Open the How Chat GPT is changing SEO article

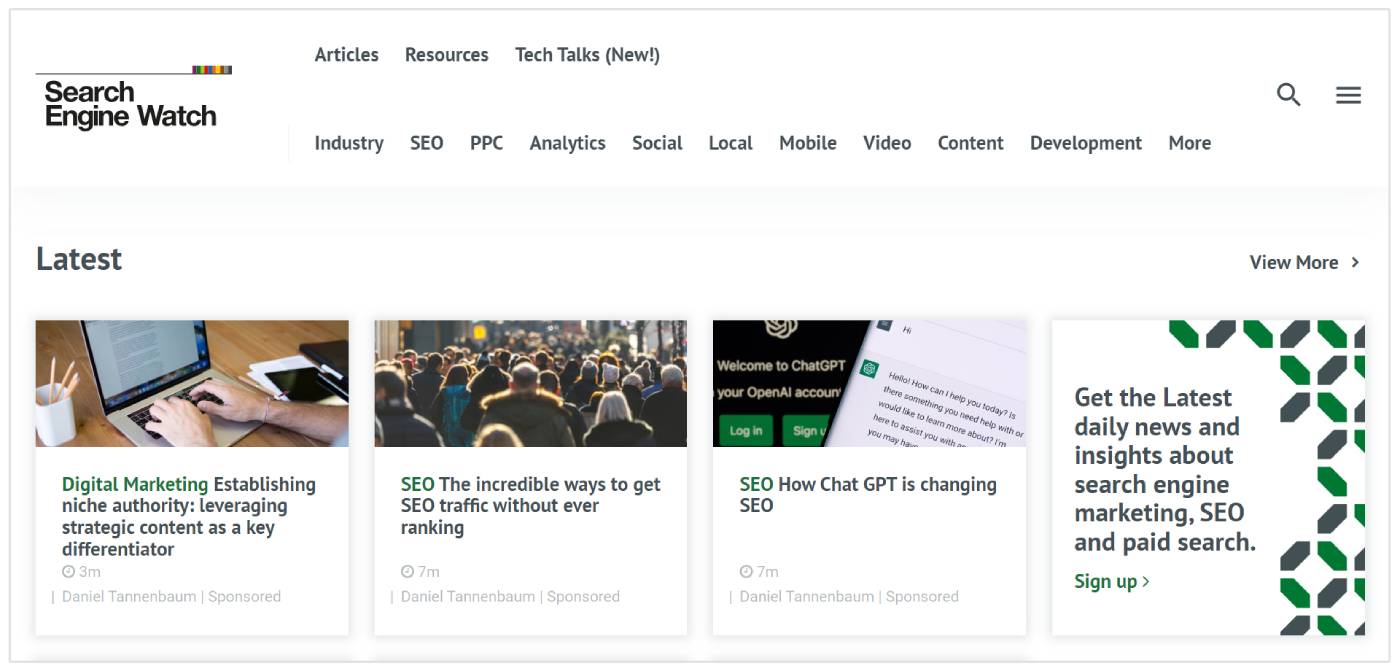(886, 485)
